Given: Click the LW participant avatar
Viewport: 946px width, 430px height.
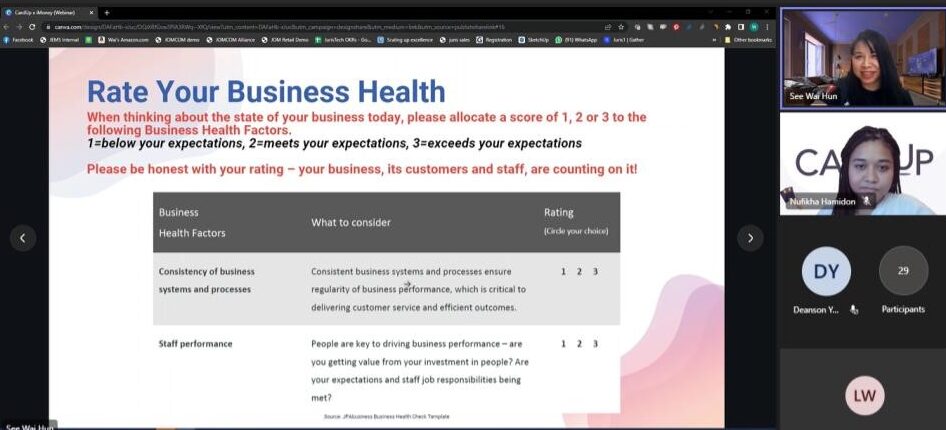Looking at the screenshot, I should [x=864, y=395].
